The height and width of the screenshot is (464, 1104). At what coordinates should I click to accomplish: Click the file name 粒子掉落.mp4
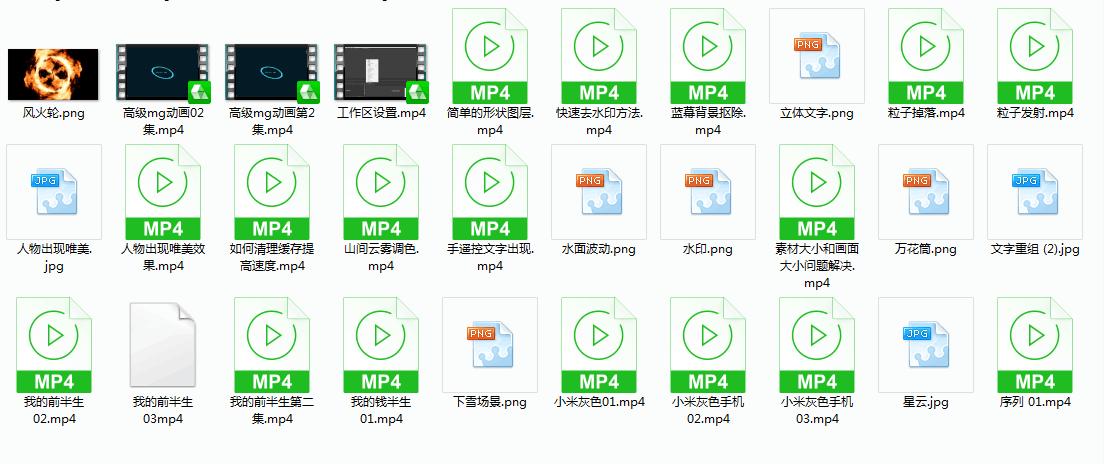click(x=926, y=113)
